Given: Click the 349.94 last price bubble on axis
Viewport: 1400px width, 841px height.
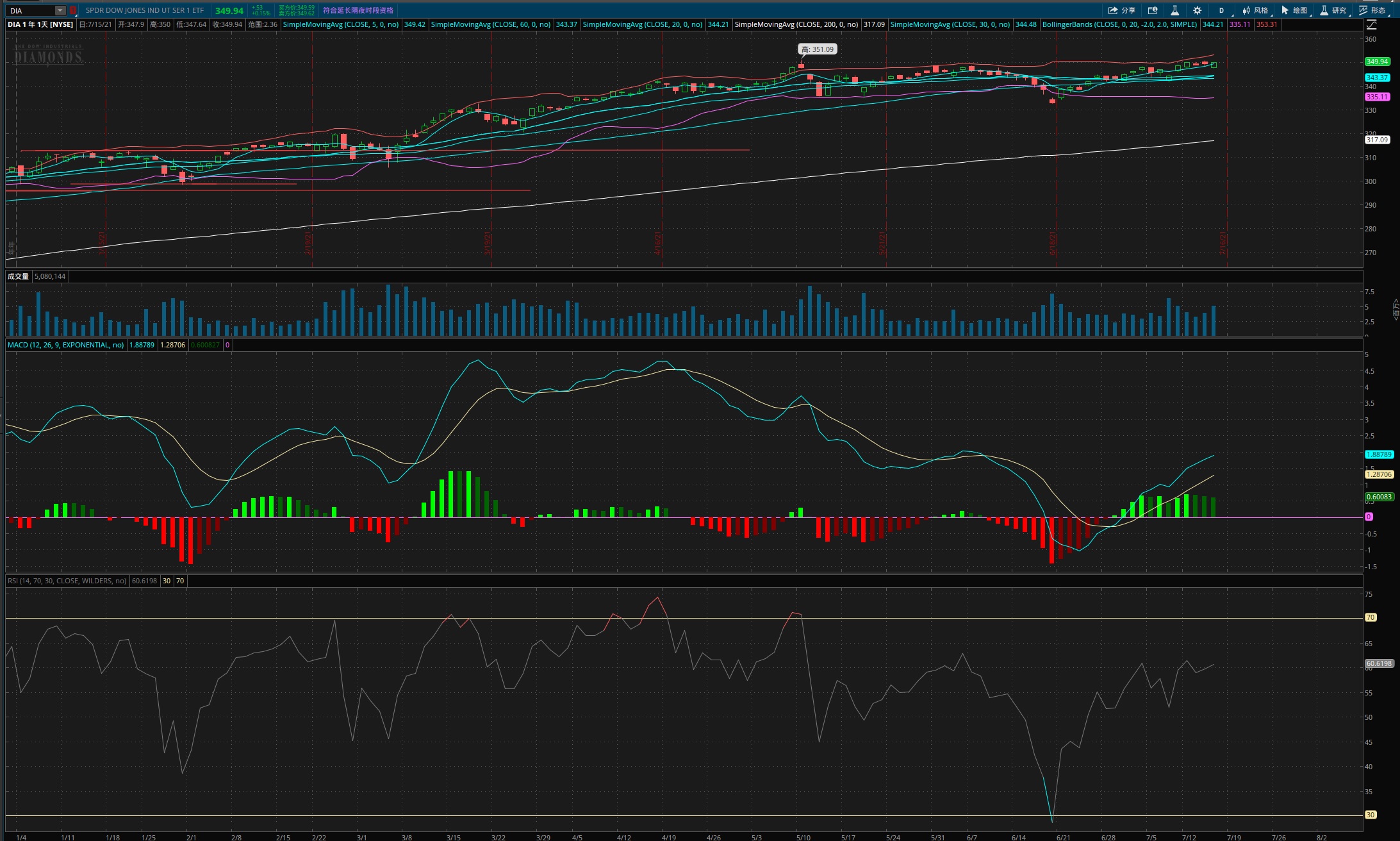Looking at the screenshot, I should point(1377,62).
